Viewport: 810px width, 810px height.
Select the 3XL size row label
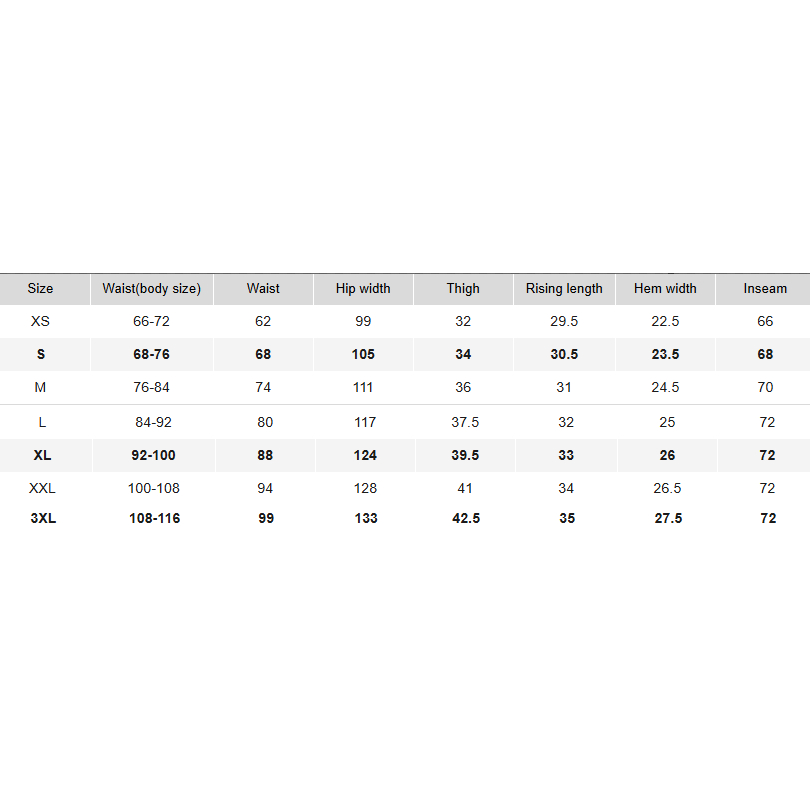[43, 518]
